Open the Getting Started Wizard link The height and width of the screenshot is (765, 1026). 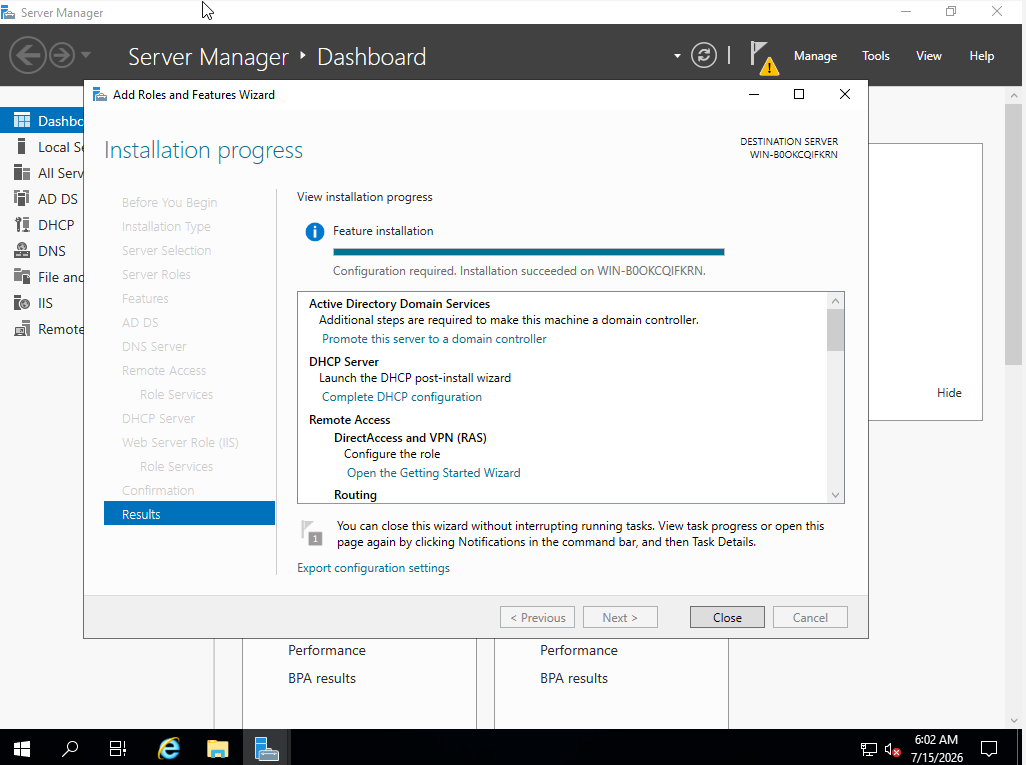[434, 472]
